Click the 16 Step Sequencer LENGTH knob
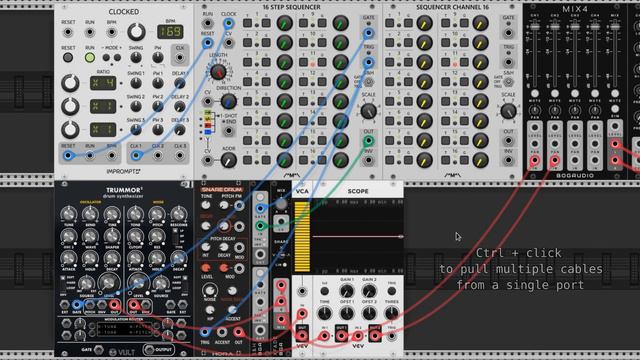The width and height of the screenshot is (640, 360). [218, 72]
